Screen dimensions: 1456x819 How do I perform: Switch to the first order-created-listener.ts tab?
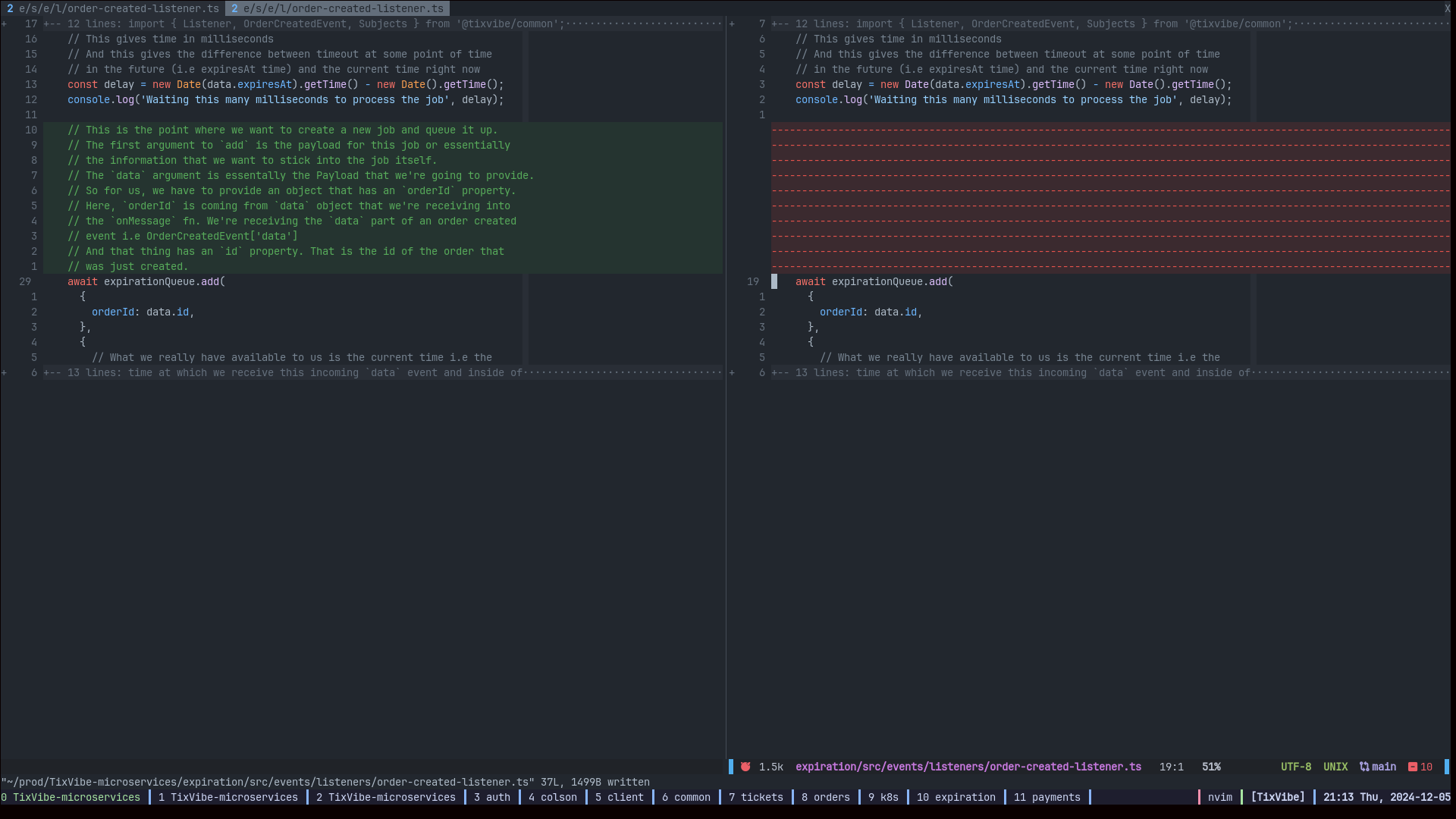pyautogui.click(x=112, y=8)
